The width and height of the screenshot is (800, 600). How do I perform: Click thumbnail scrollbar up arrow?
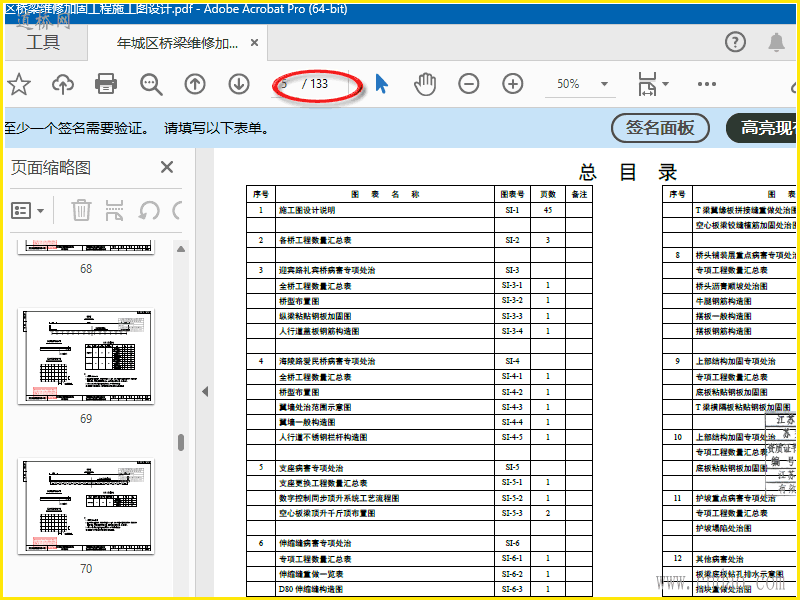[181, 249]
